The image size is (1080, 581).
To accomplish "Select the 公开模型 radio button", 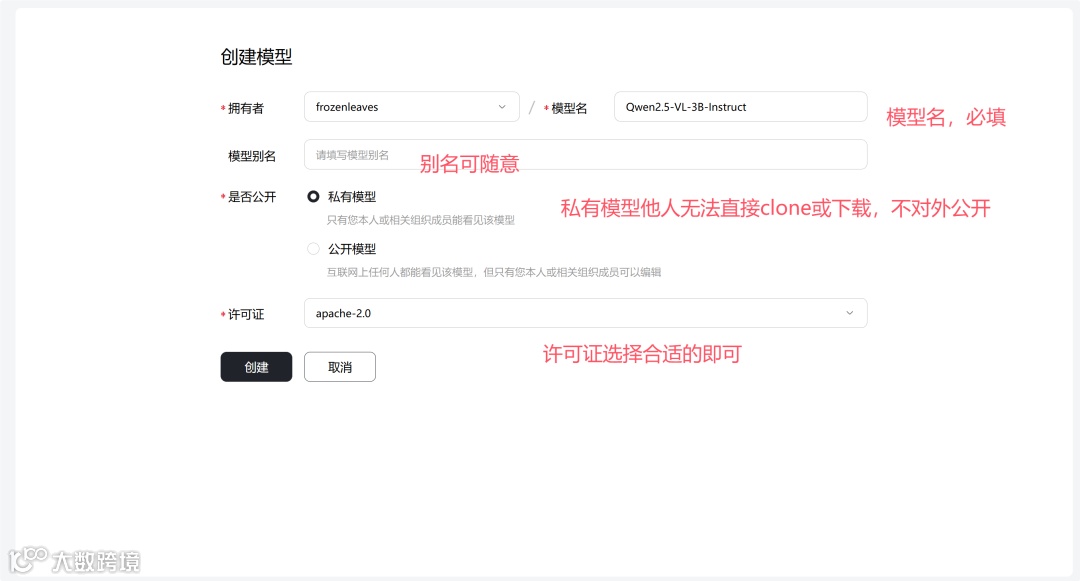I will [x=313, y=249].
